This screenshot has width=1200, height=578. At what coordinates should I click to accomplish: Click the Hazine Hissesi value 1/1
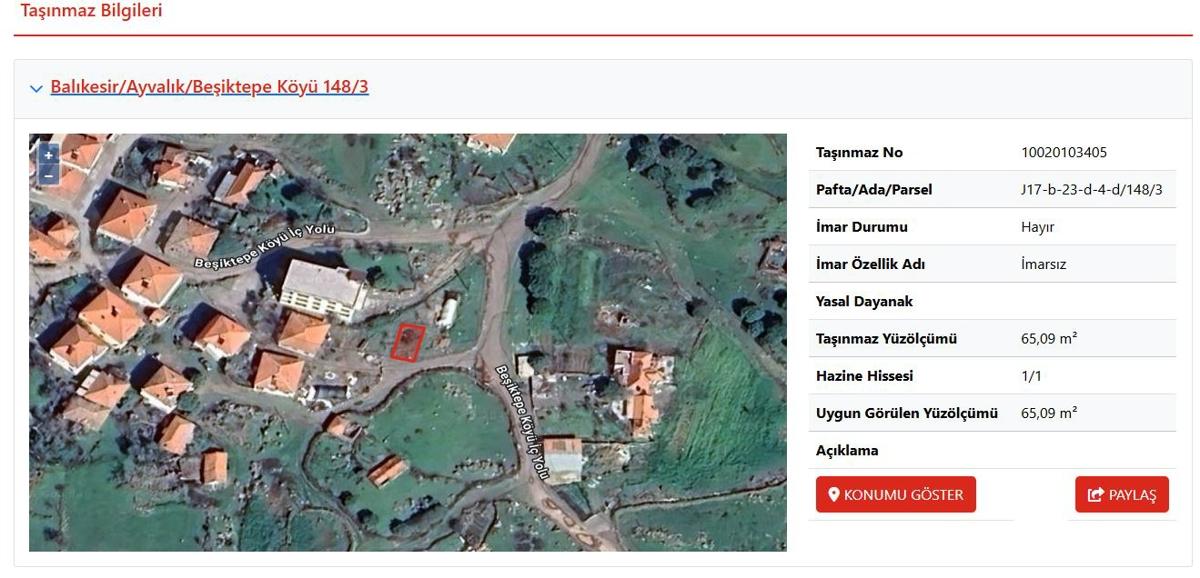pos(1032,376)
